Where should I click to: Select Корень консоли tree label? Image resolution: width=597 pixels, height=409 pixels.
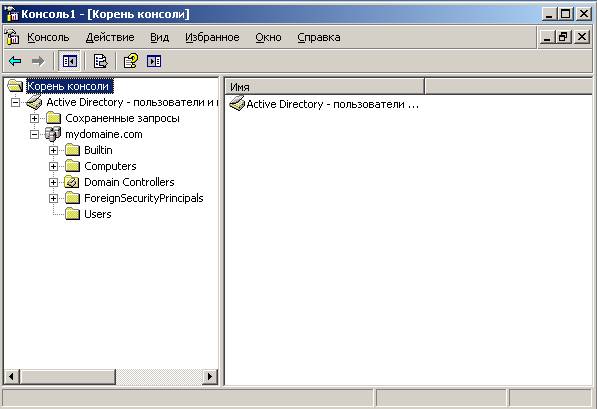(69, 86)
